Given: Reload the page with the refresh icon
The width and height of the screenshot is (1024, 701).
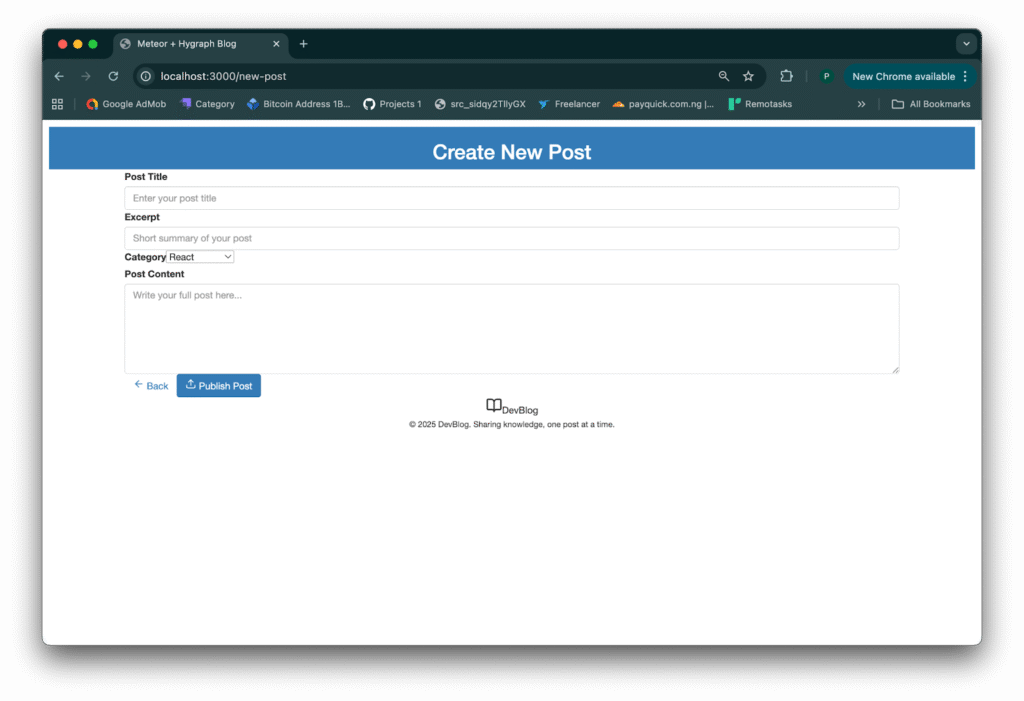Looking at the screenshot, I should [113, 76].
